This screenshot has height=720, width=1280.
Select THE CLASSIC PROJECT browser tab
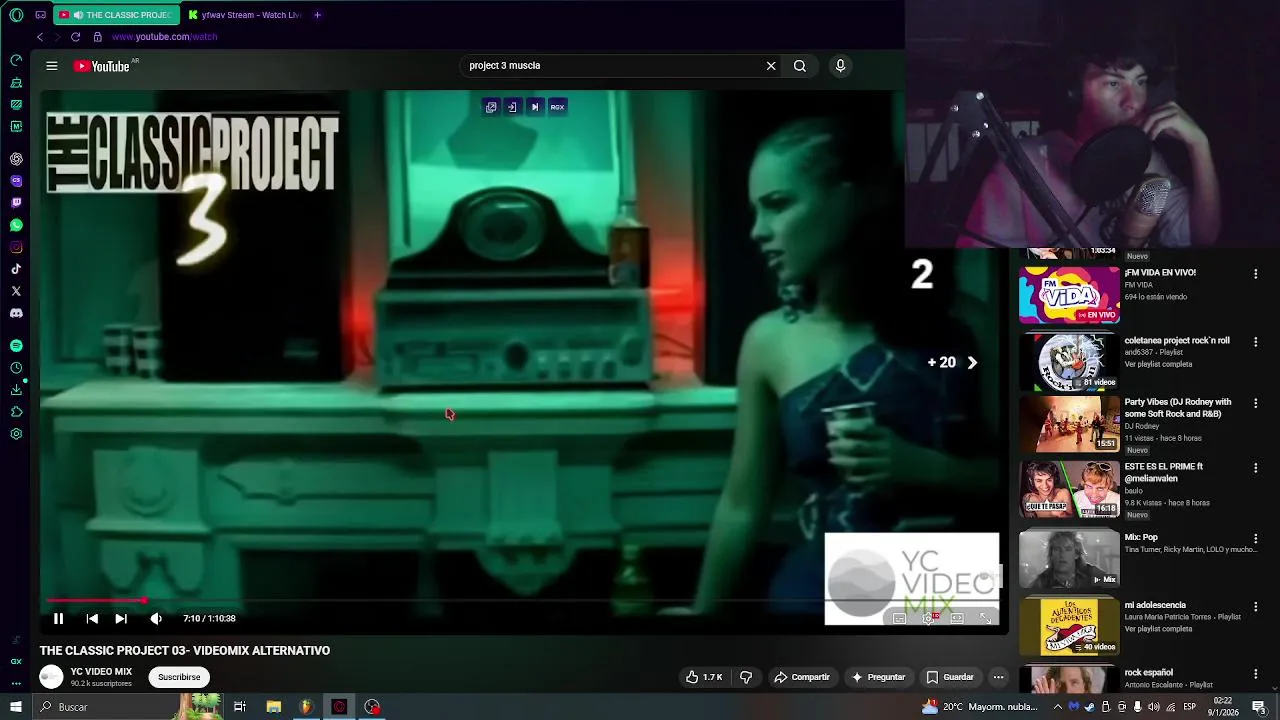pyautogui.click(x=114, y=15)
